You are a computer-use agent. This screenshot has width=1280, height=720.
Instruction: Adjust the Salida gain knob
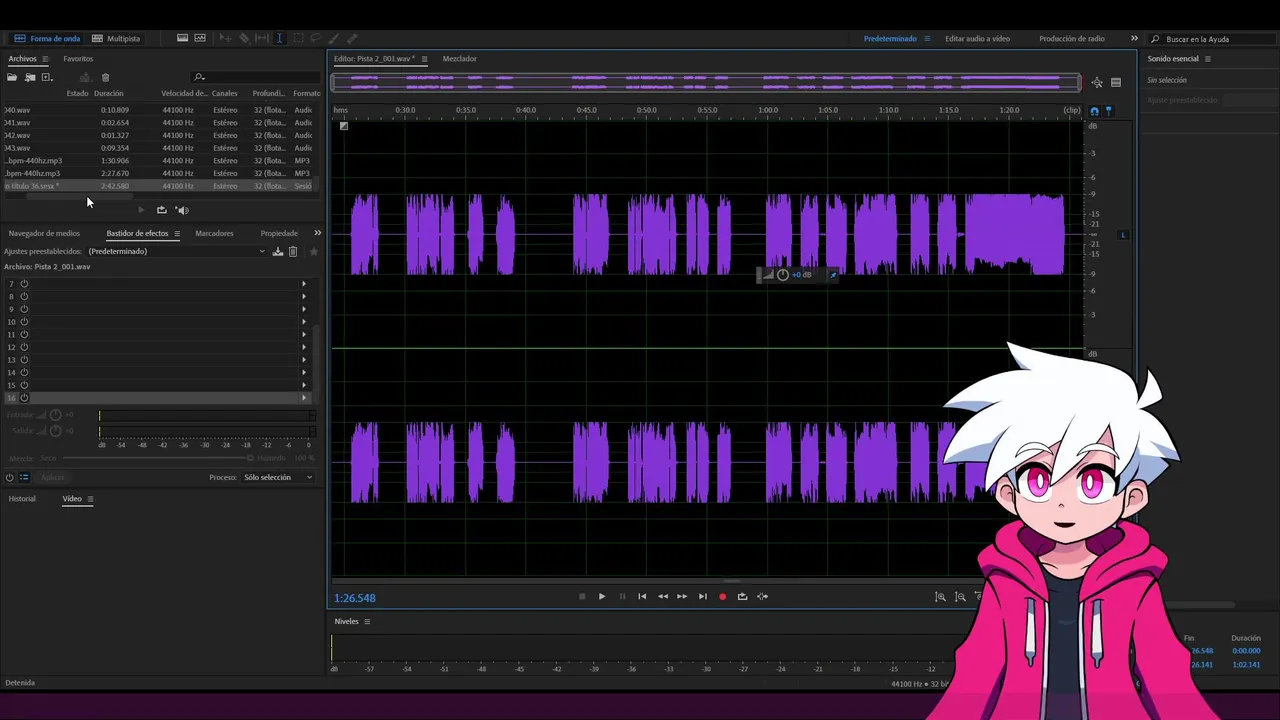(56, 431)
